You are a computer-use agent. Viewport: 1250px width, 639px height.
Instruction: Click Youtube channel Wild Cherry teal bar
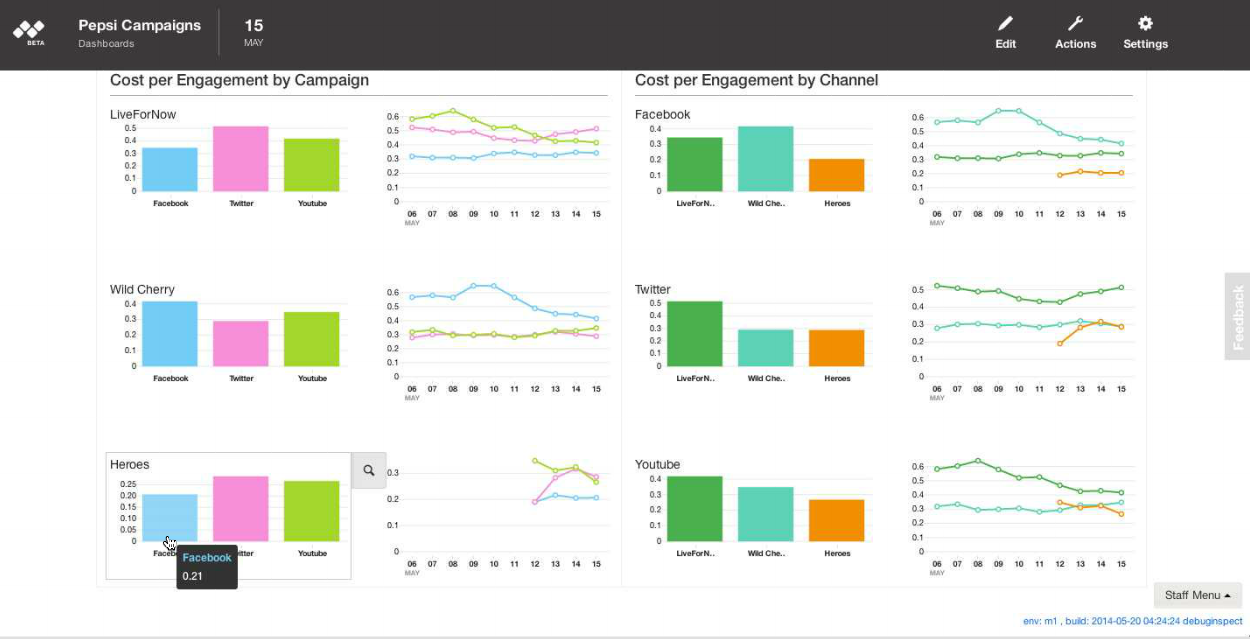pyautogui.click(x=765, y=514)
